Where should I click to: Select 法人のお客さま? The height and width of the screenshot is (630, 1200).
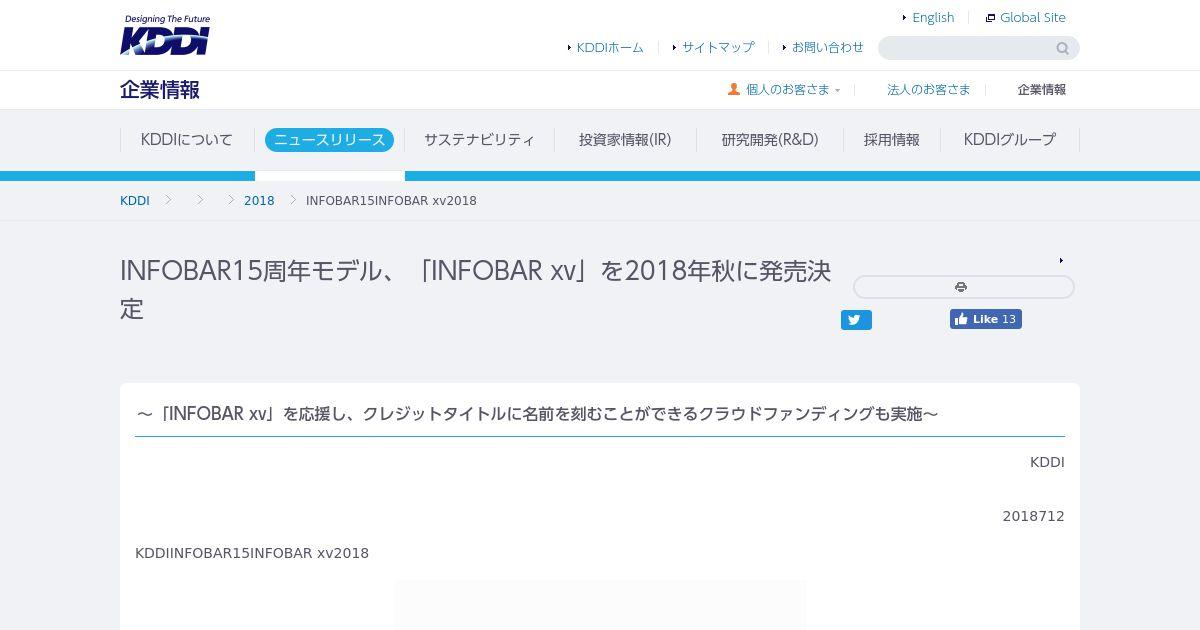(x=929, y=89)
